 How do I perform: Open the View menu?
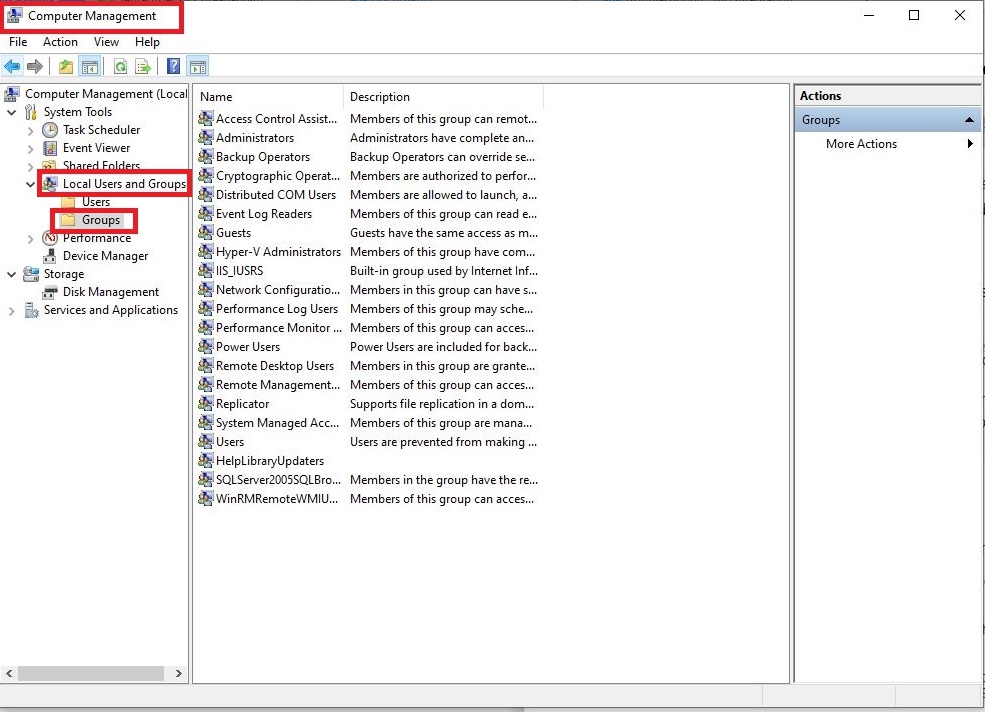pyautogui.click(x=106, y=42)
